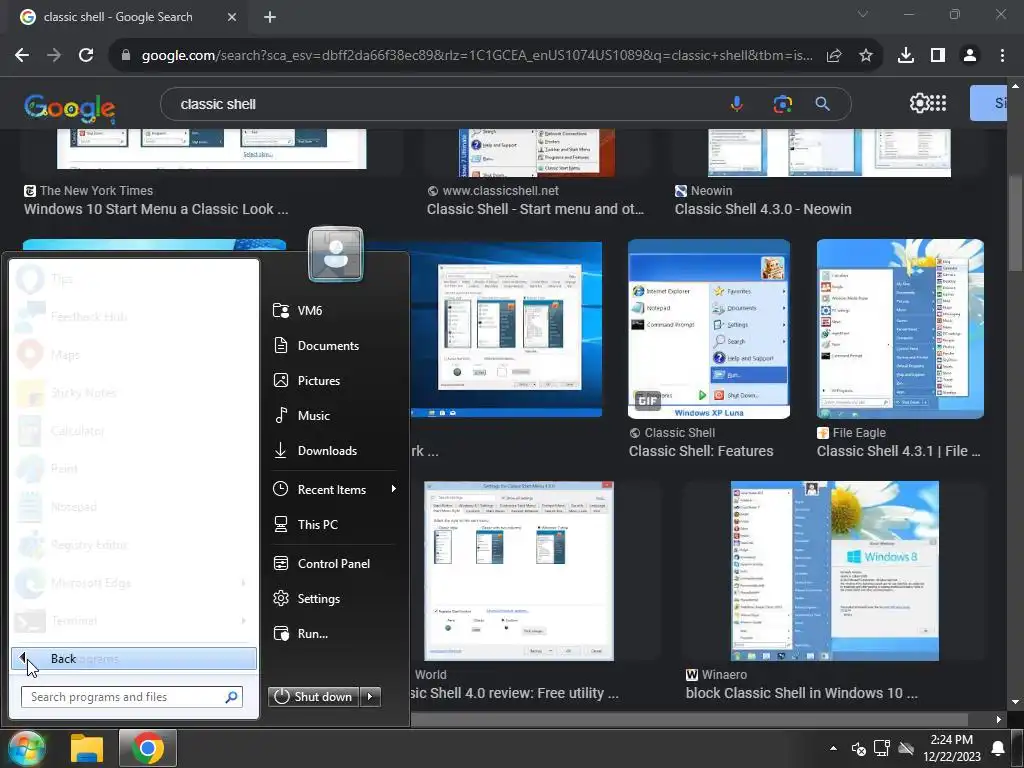
Task: Click the network icon in system tray
Action: point(882,748)
